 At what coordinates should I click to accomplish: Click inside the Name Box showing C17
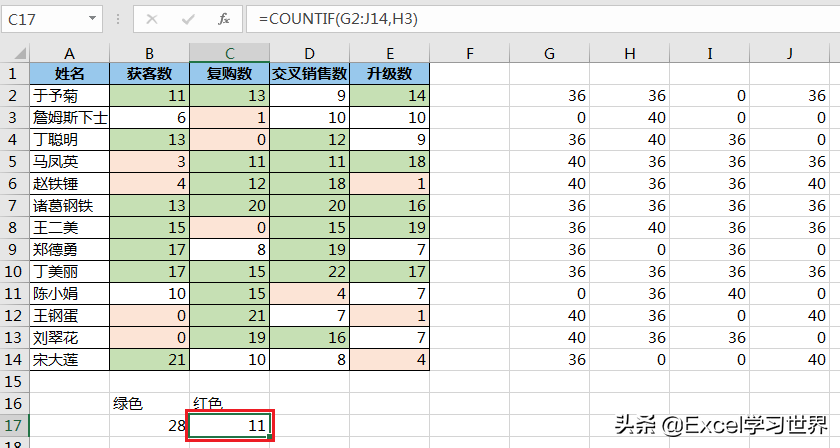click(x=40, y=19)
